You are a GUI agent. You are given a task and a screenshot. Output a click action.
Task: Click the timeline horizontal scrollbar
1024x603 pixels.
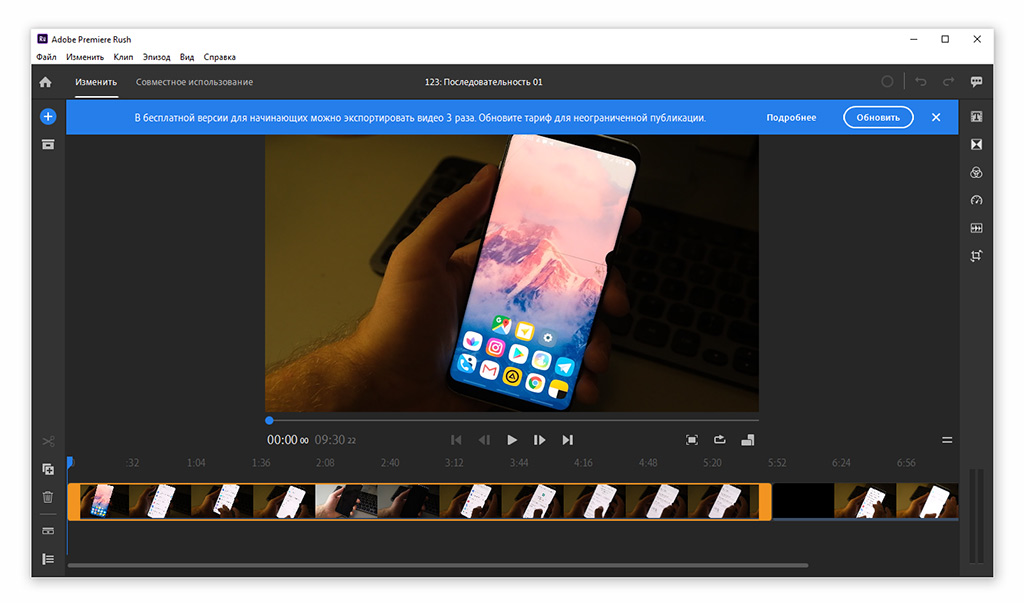click(438, 565)
